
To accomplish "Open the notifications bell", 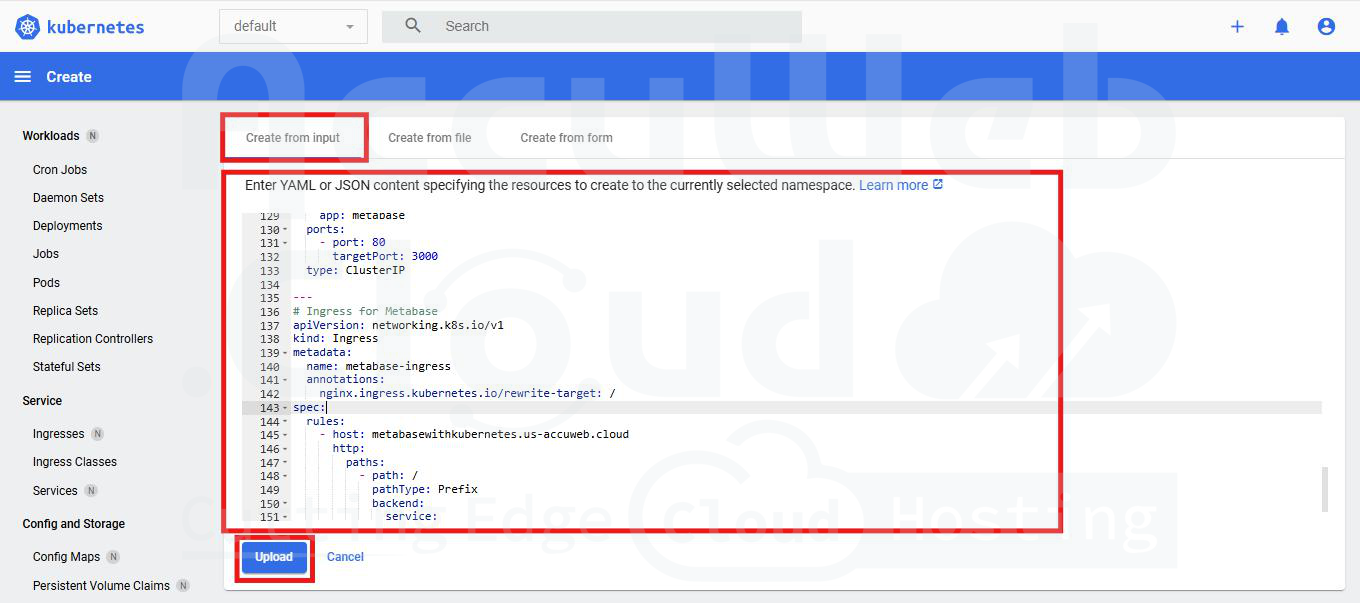I will (x=1282, y=27).
